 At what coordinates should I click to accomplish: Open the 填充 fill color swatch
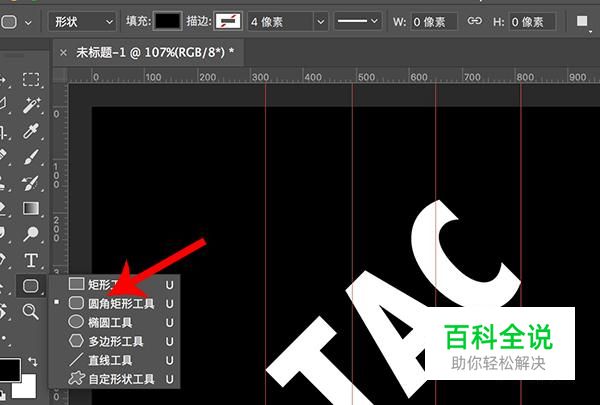tap(167, 21)
